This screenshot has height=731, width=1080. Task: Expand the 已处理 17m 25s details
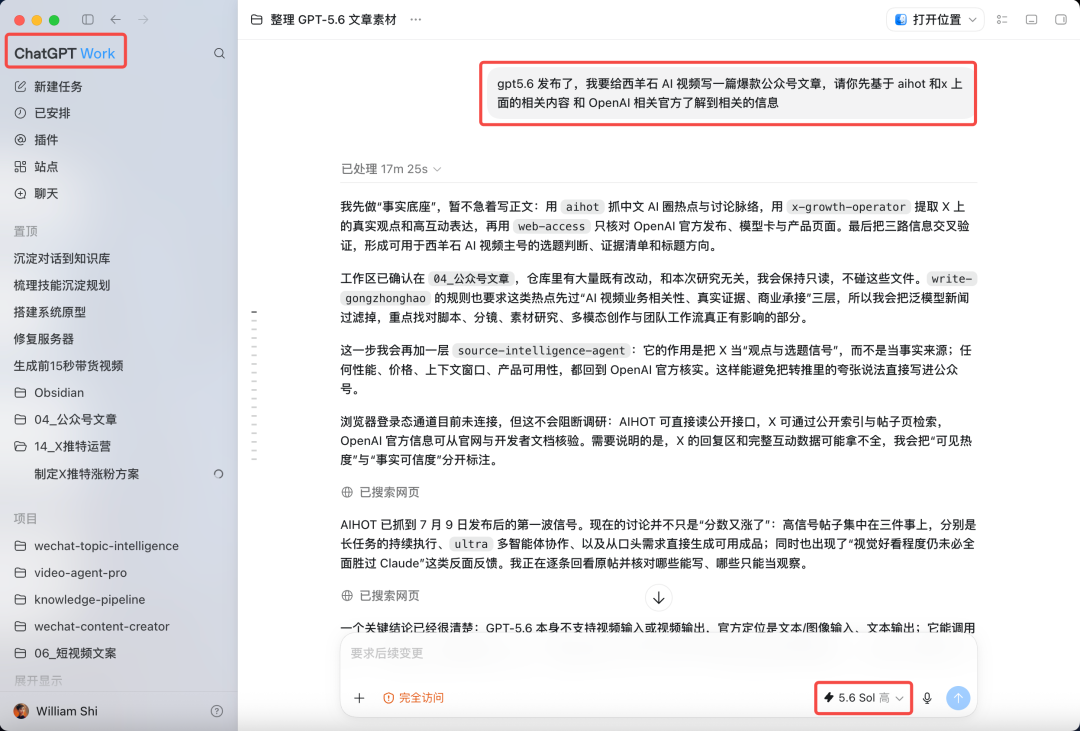[x=391, y=169]
